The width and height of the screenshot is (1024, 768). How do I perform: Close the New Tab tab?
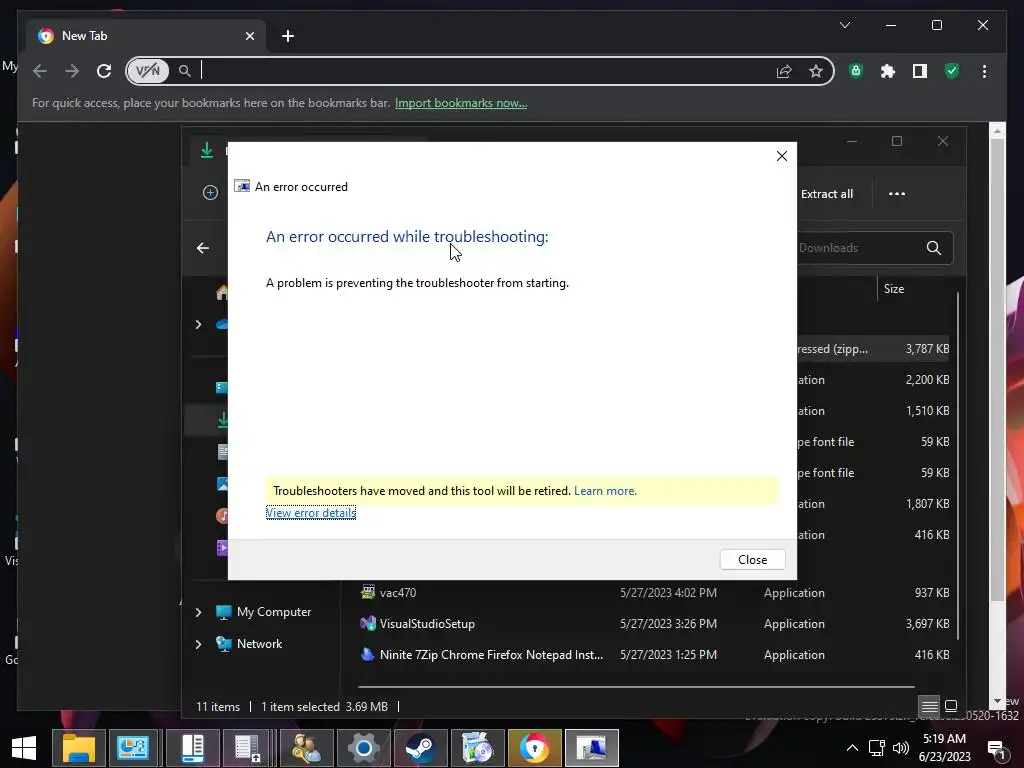point(249,36)
